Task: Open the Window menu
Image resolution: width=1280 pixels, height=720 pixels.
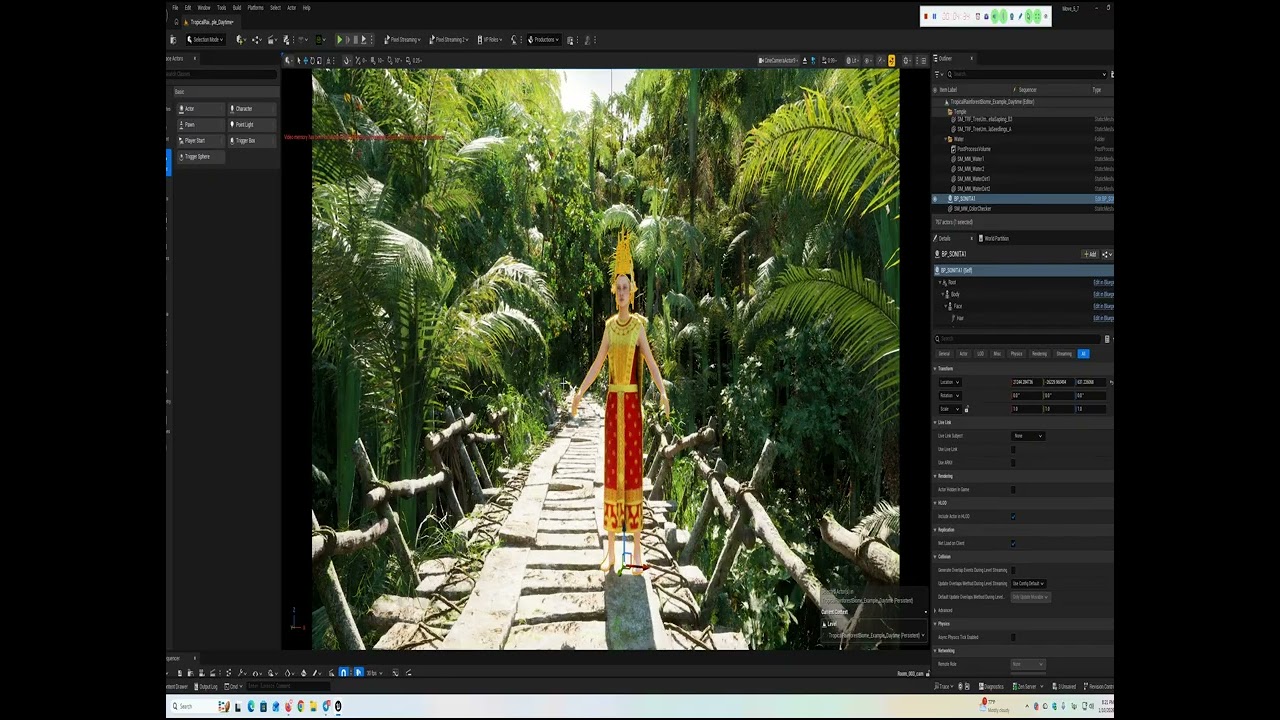Action: 204,8
